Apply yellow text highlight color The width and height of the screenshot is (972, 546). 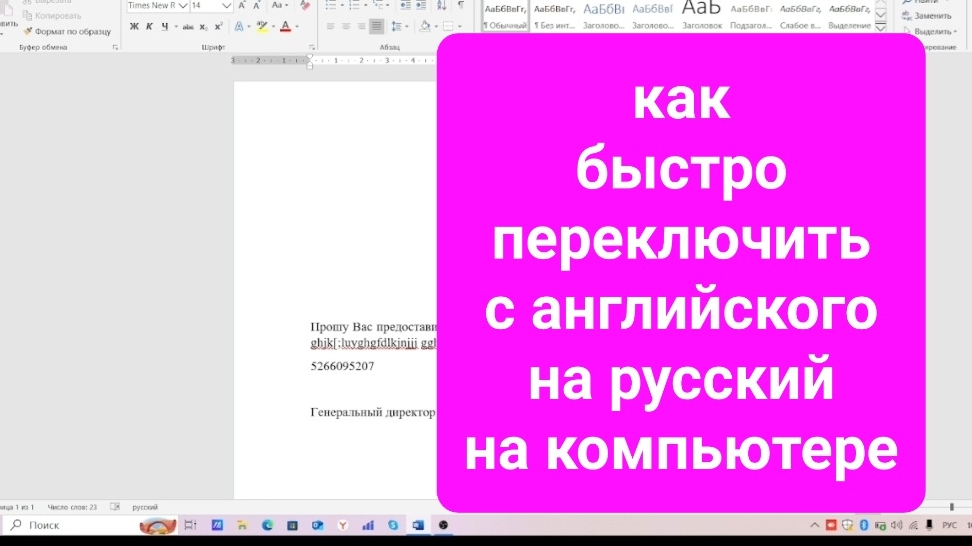tap(262, 27)
